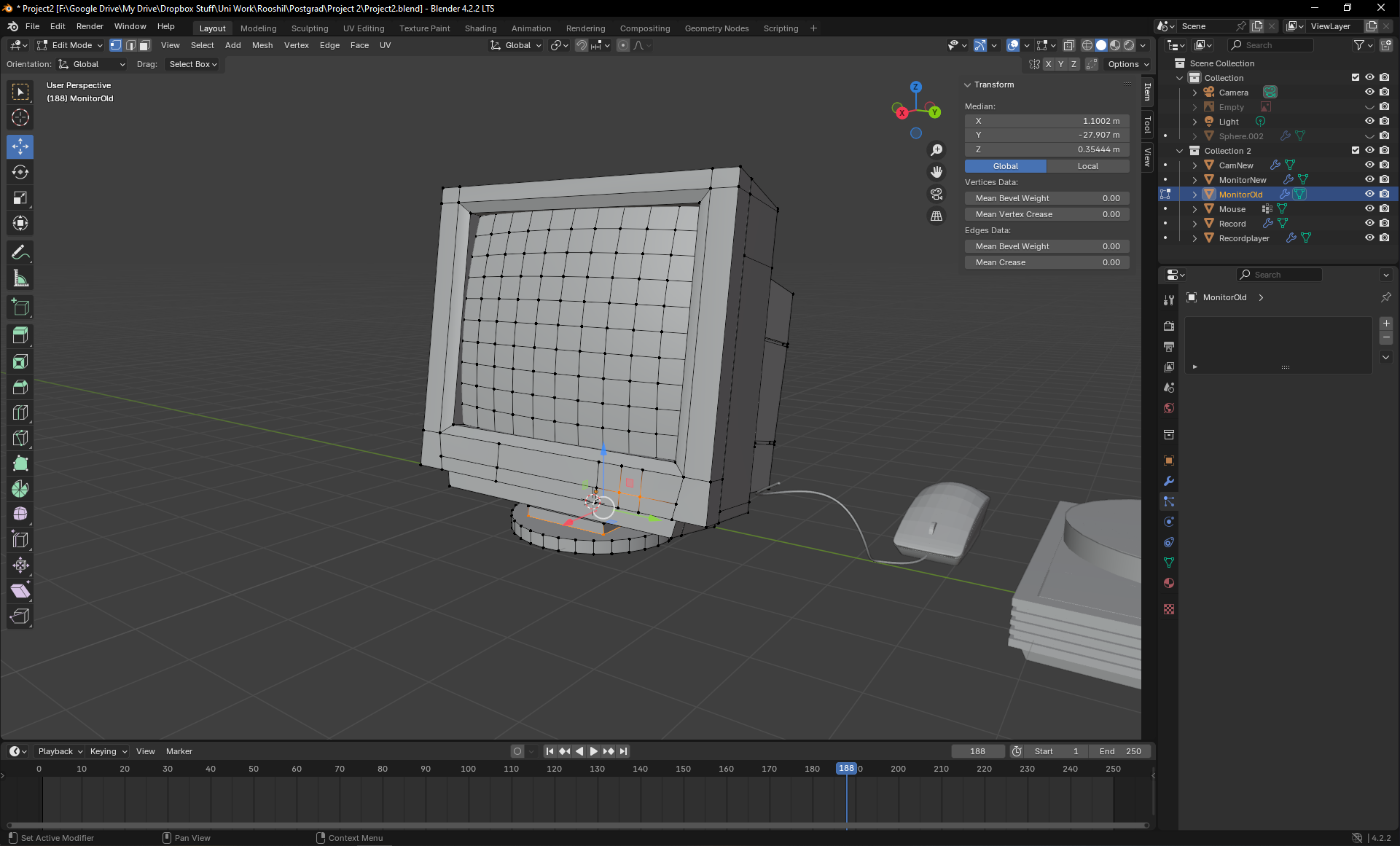1400x846 pixels.
Task: Select the Rotate tool in toolbar
Action: [20, 172]
